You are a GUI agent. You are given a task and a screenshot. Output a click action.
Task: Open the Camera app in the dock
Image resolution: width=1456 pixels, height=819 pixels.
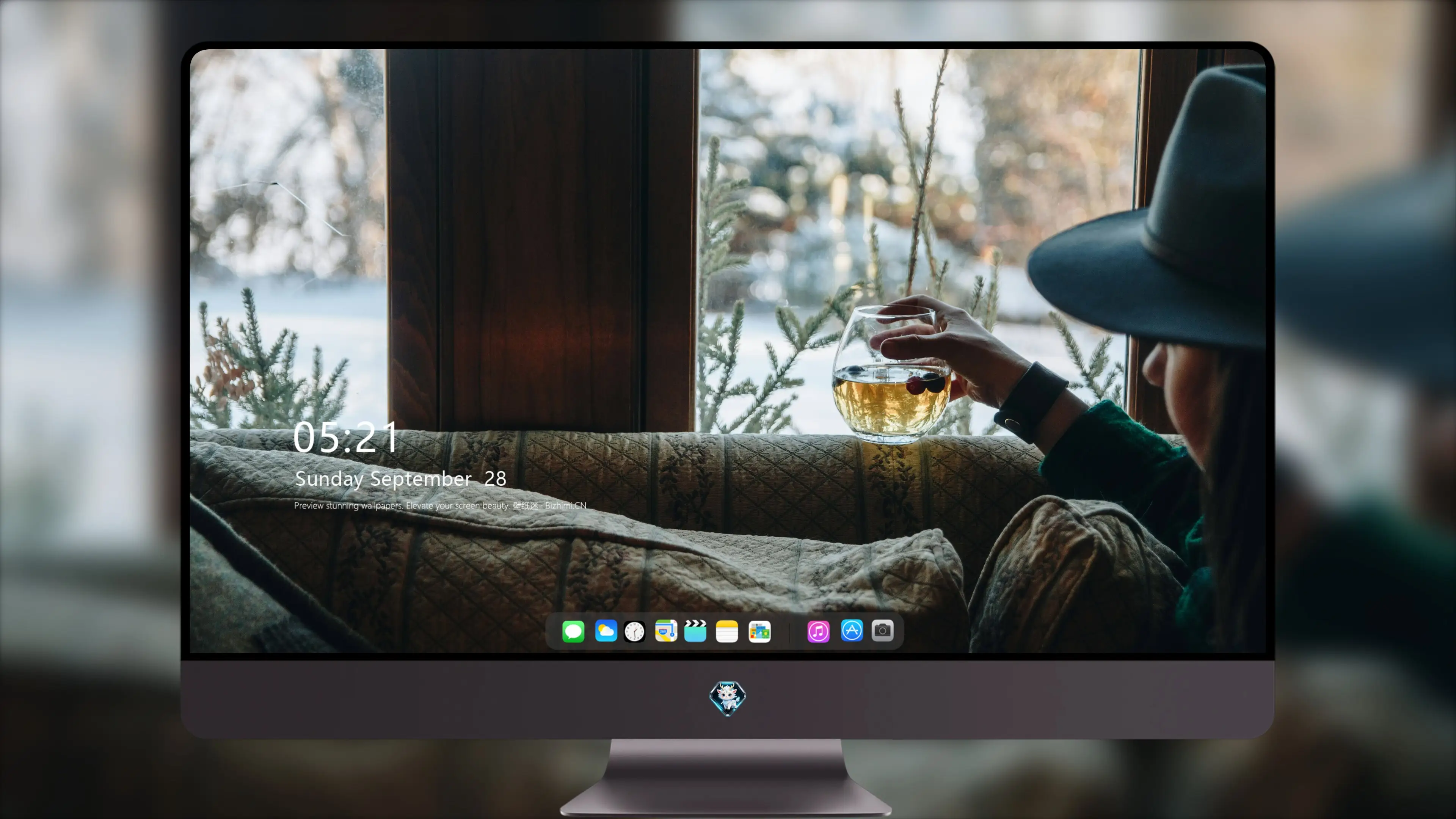pos(882,631)
